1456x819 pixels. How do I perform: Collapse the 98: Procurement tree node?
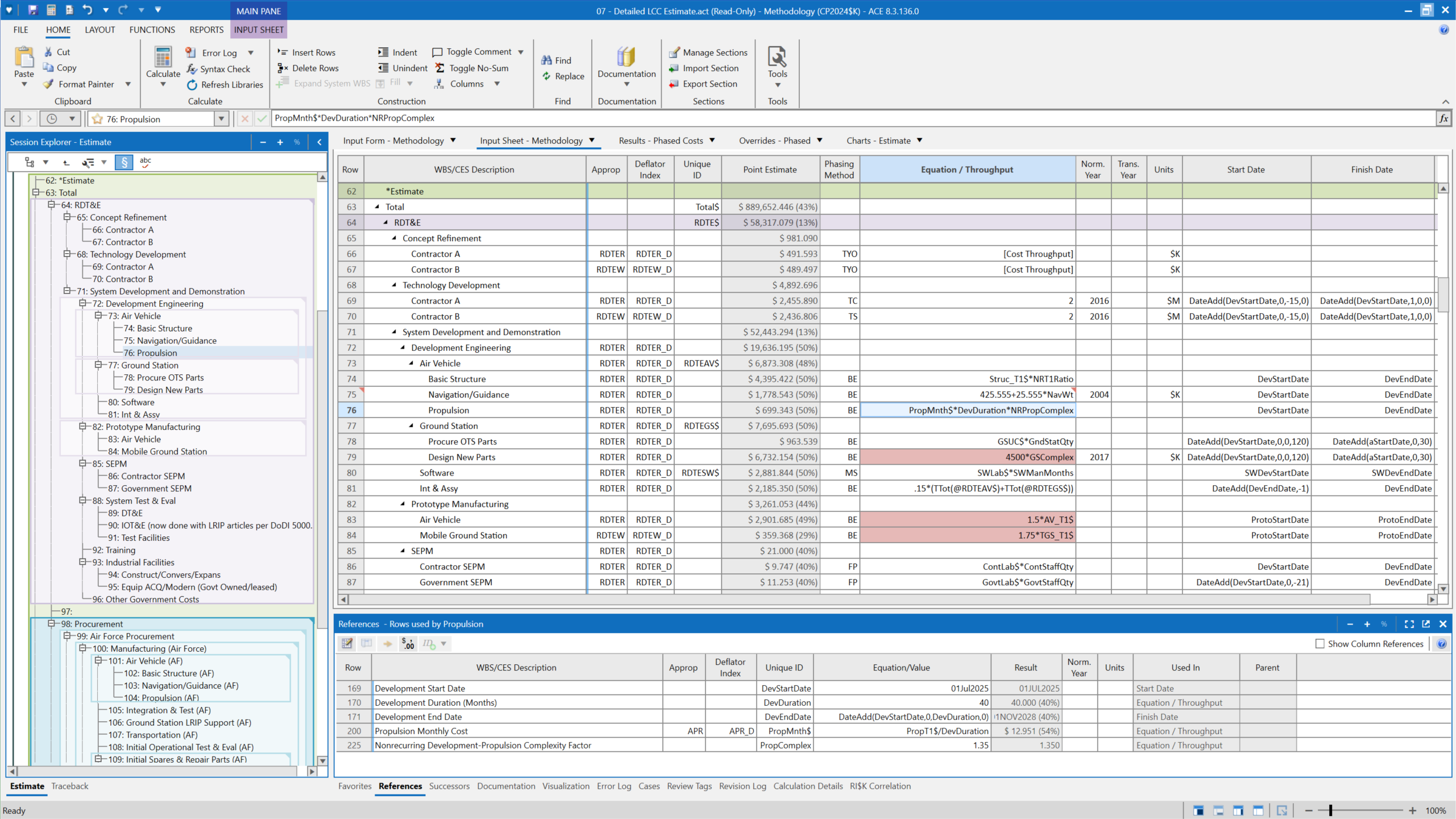[52, 623]
